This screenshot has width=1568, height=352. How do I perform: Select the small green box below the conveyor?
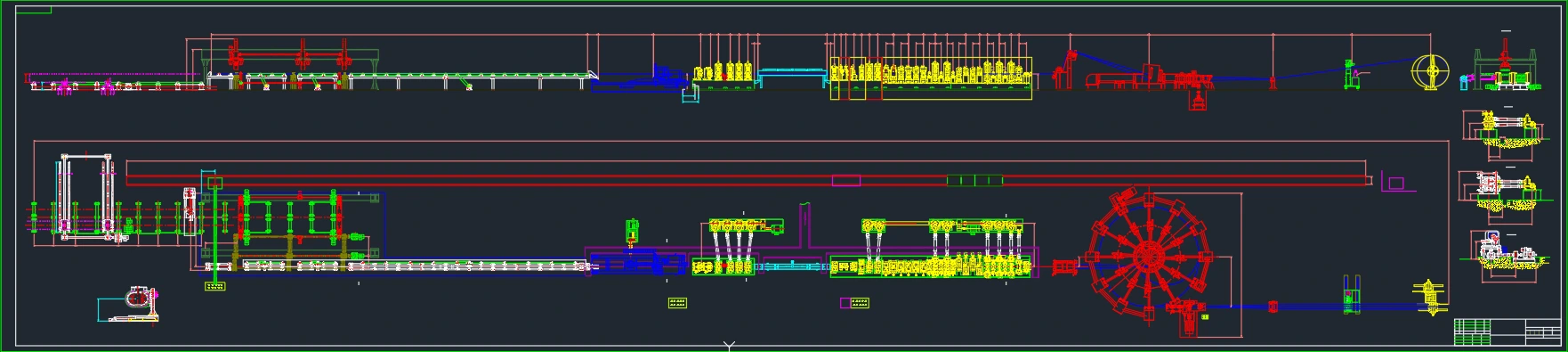pos(214,286)
